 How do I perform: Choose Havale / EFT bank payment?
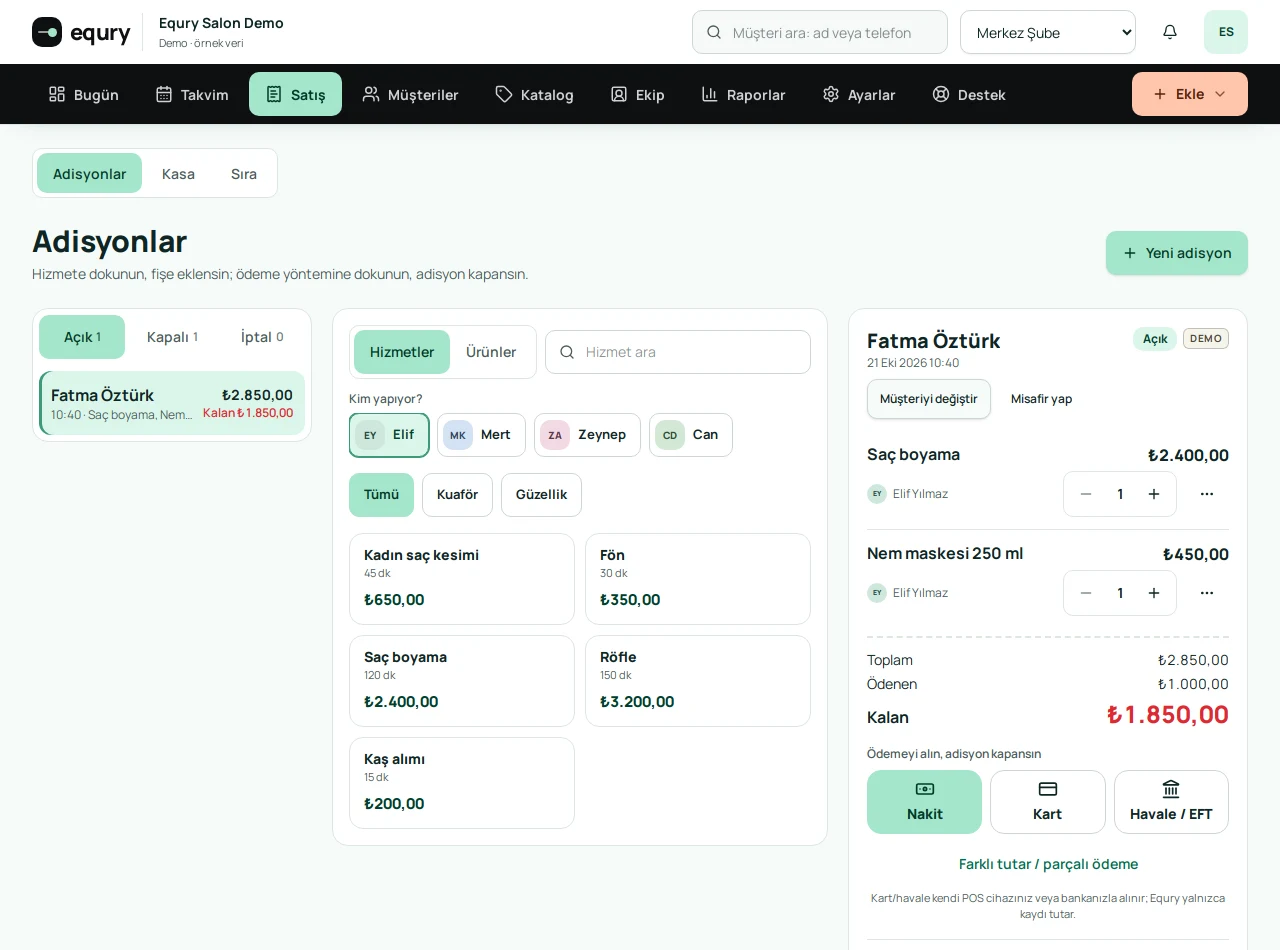1171,802
